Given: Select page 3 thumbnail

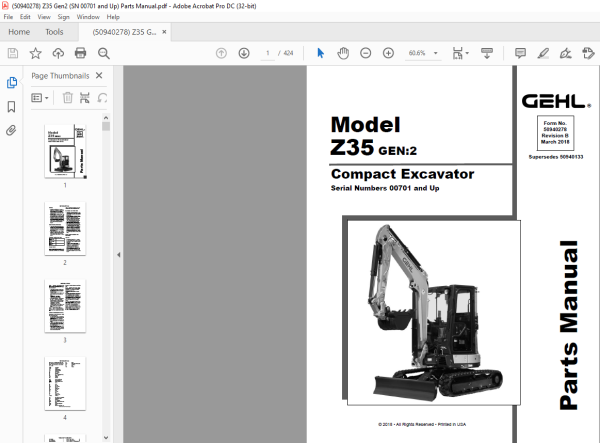Looking at the screenshot, I should 65,306.
